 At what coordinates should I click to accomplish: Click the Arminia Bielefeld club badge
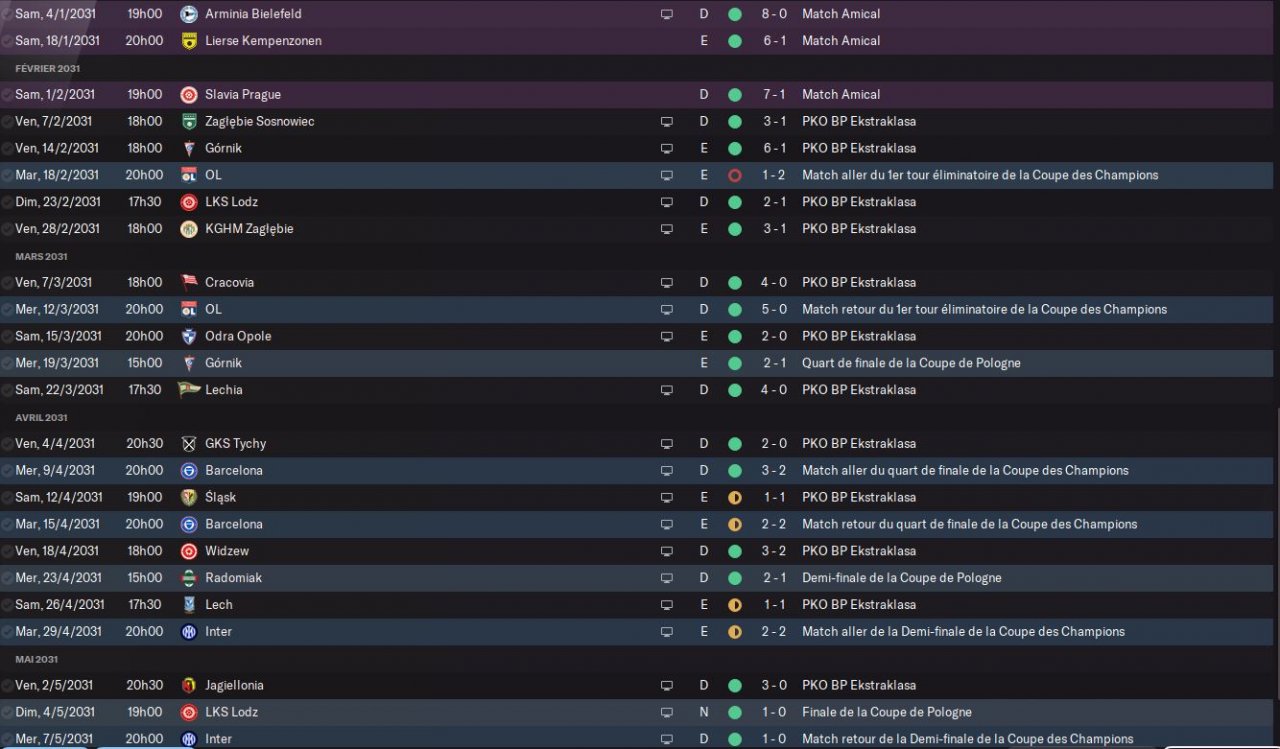[188, 14]
